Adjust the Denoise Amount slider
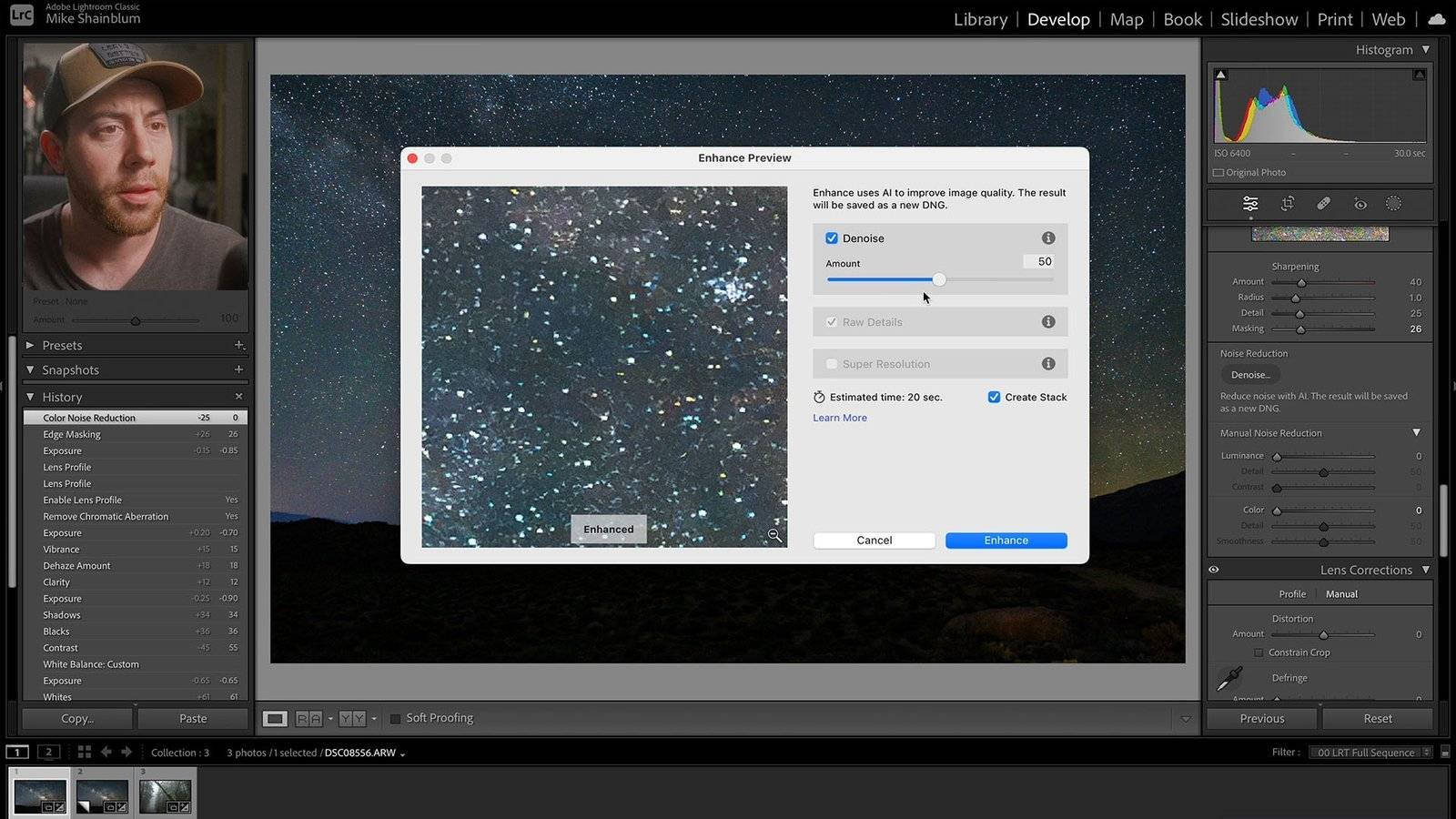1456x819 pixels. [939, 280]
